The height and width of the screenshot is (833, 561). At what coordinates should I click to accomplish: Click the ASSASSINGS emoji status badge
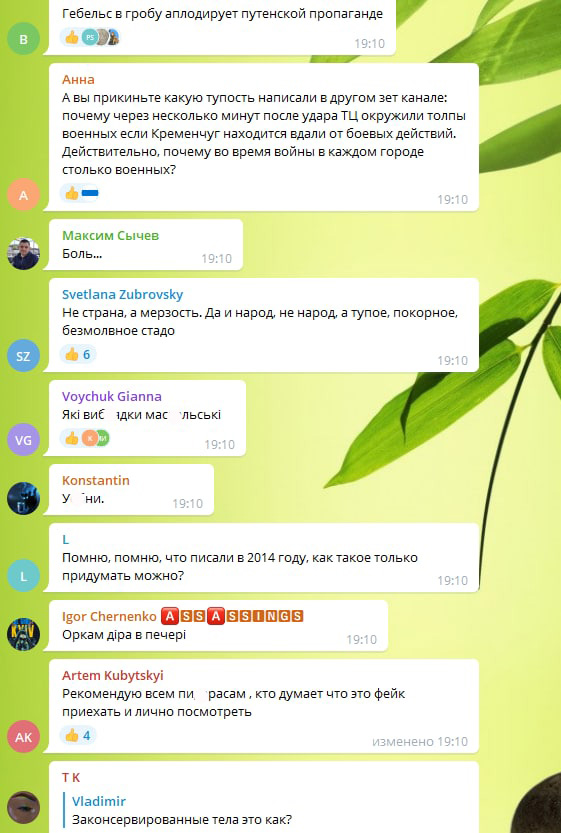(232, 616)
